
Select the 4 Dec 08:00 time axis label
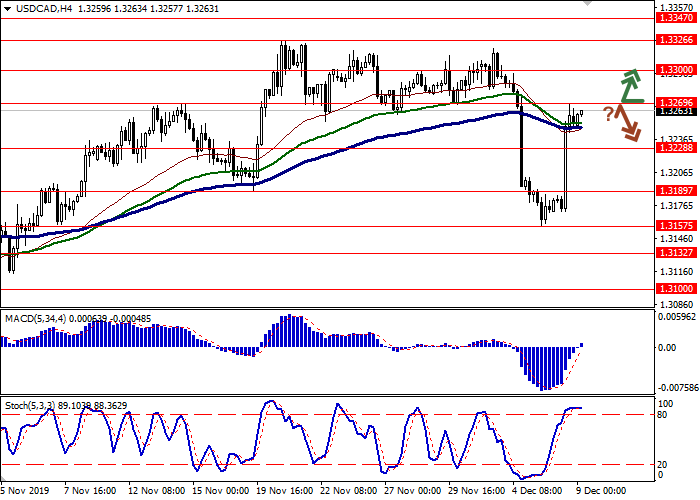pyautogui.click(x=537, y=491)
